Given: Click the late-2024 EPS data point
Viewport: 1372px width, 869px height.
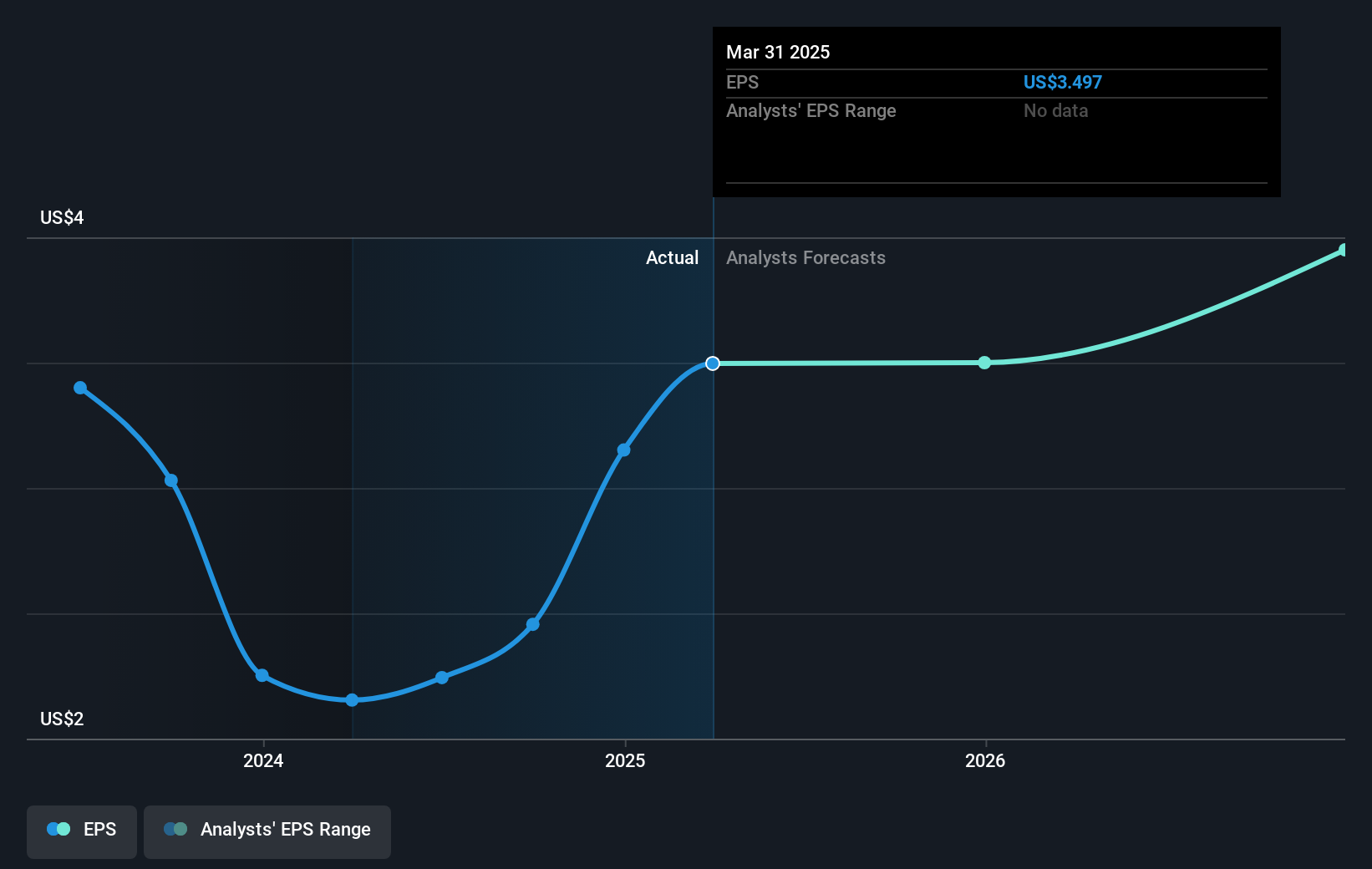Looking at the screenshot, I should pyautogui.click(x=532, y=624).
